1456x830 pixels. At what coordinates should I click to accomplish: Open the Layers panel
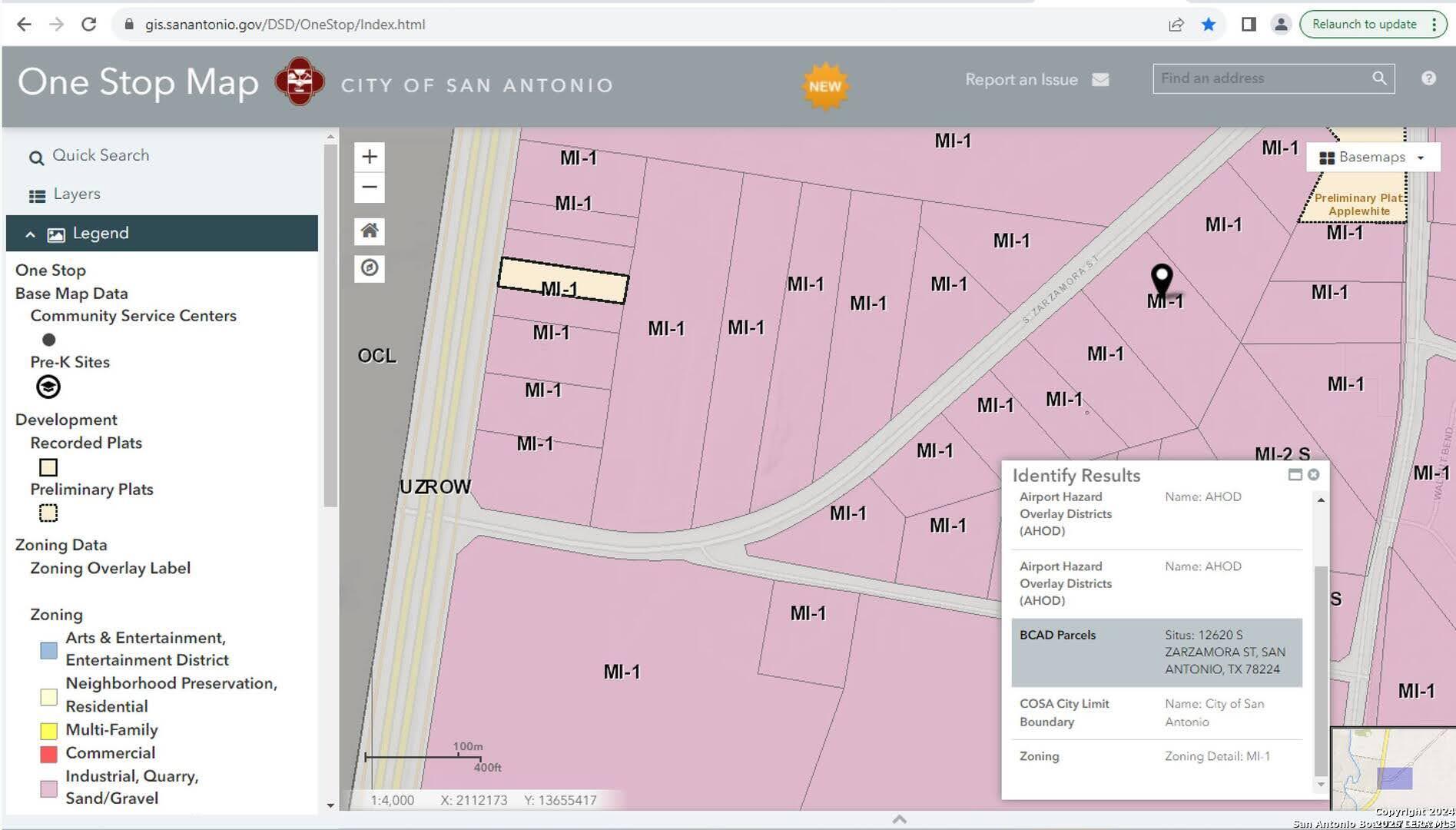pyautogui.click(x=76, y=194)
